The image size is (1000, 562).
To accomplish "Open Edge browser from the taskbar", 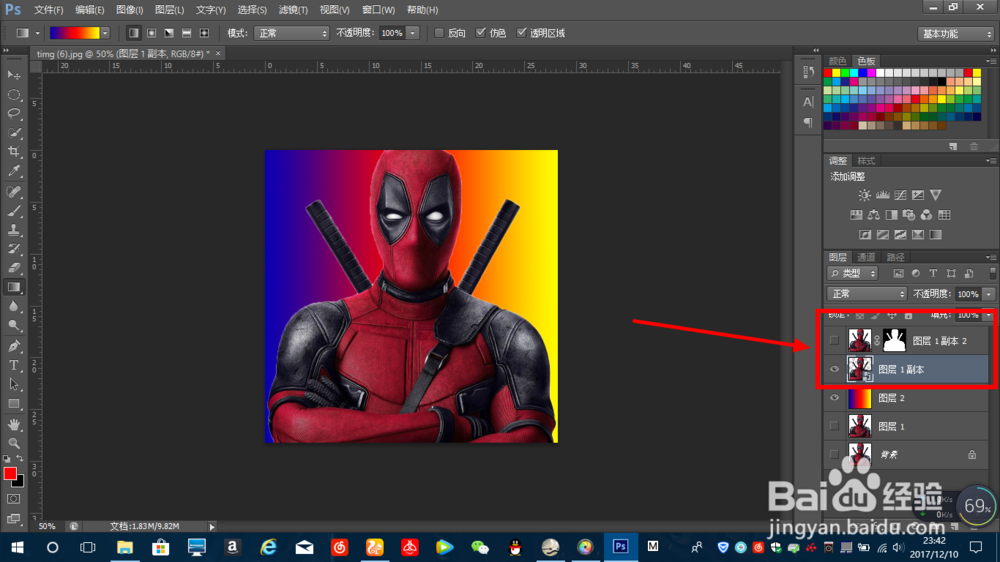I will (268, 547).
